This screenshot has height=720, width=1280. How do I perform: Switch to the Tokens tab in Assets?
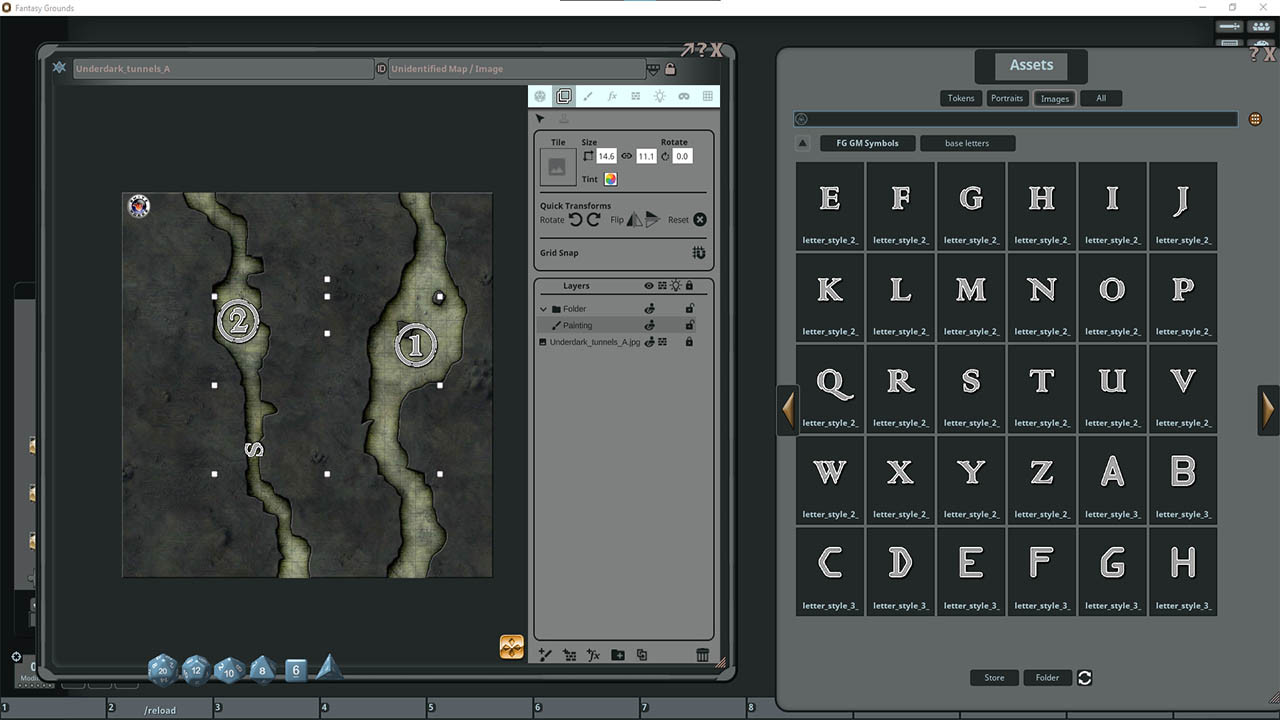(960, 98)
